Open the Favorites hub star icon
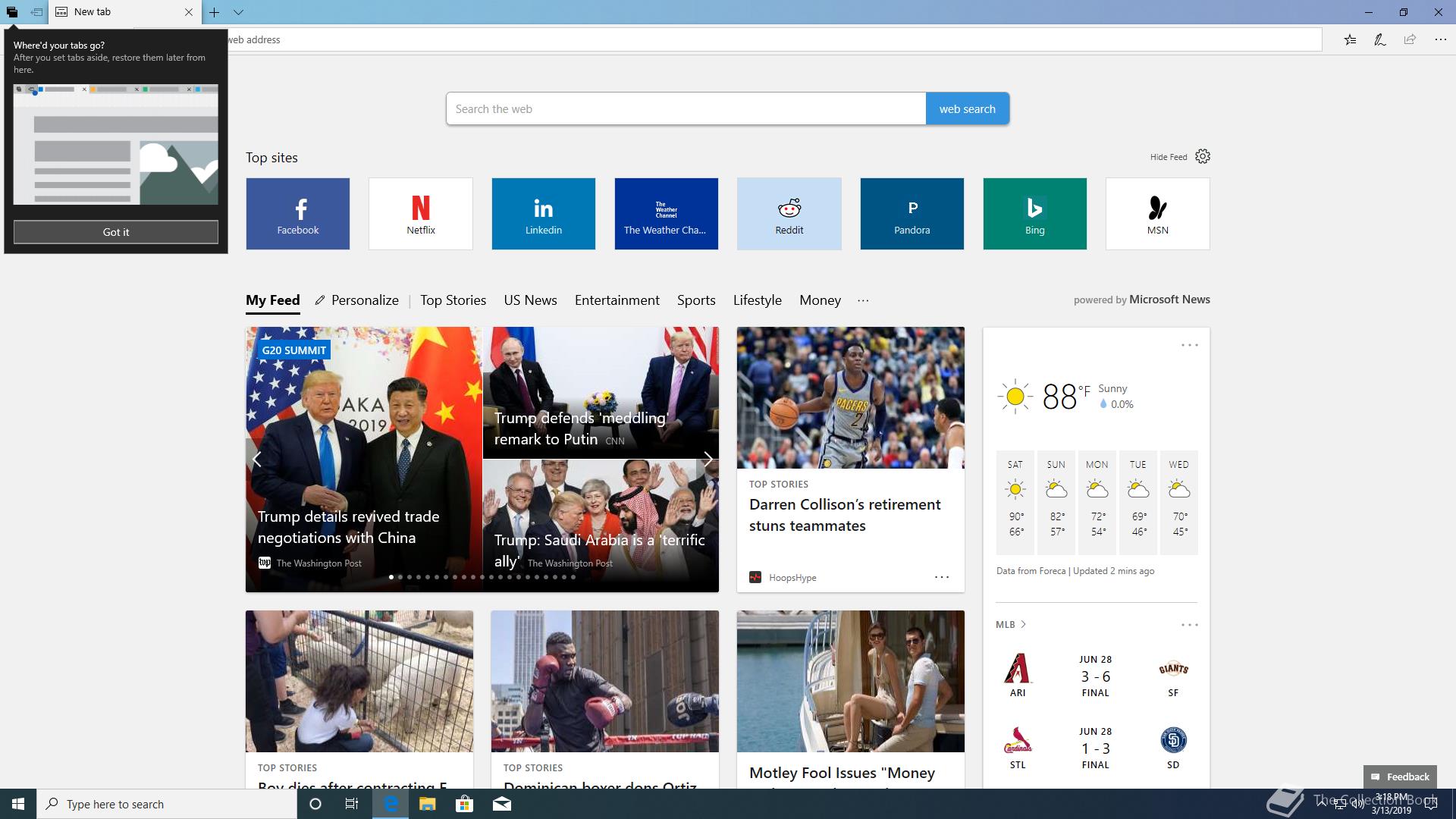 [1350, 39]
